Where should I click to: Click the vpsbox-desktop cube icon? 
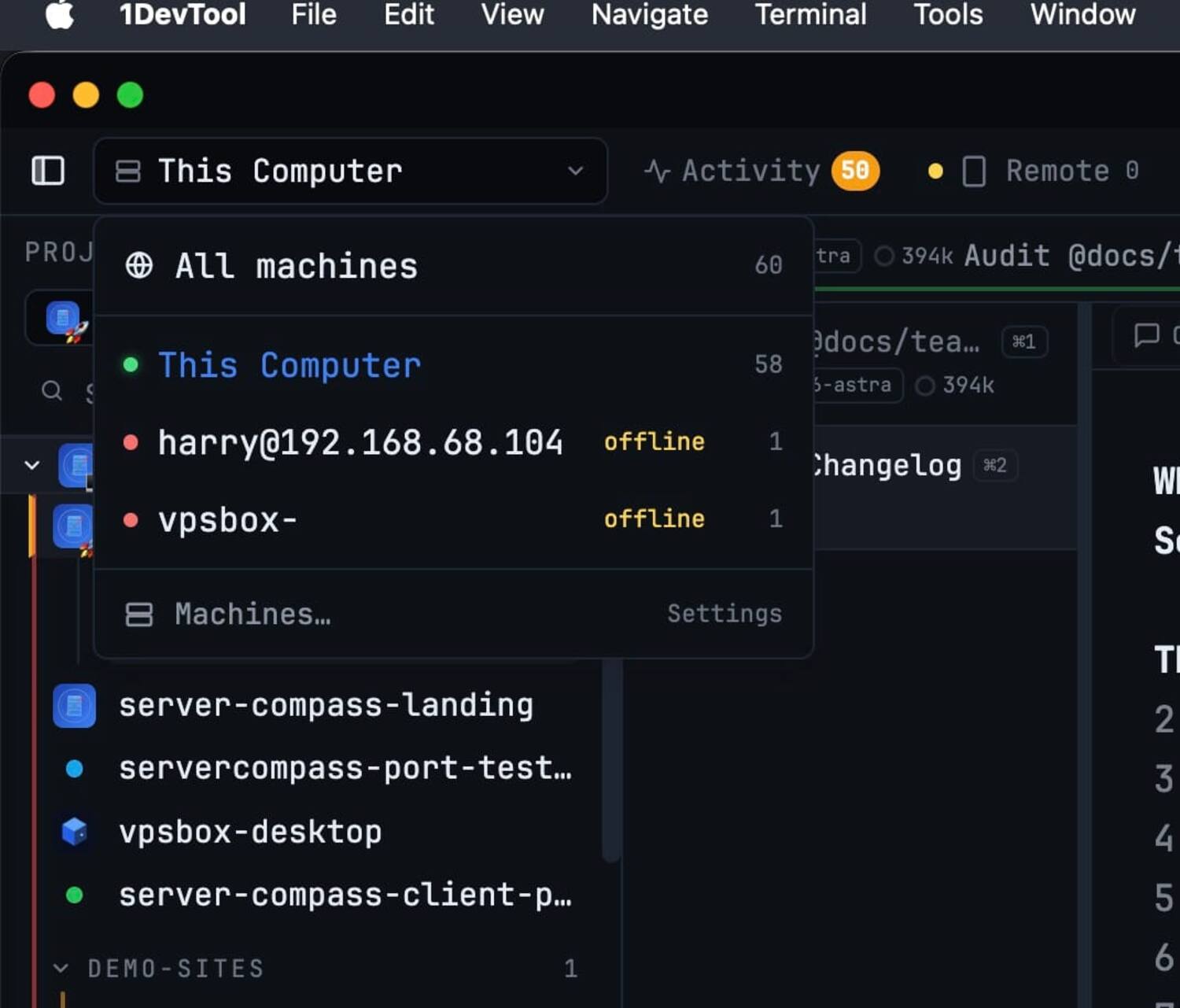coord(75,832)
